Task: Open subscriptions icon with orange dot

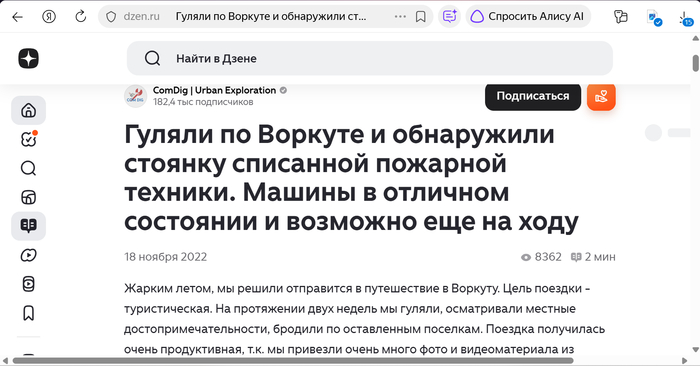Action: (x=29, y=139)
